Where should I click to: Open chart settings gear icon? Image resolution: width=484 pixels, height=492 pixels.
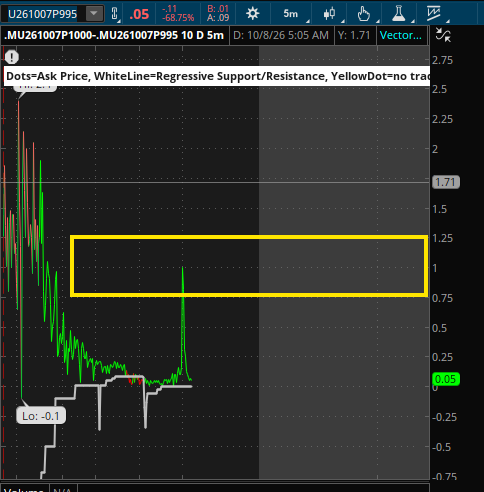point(252,14)
